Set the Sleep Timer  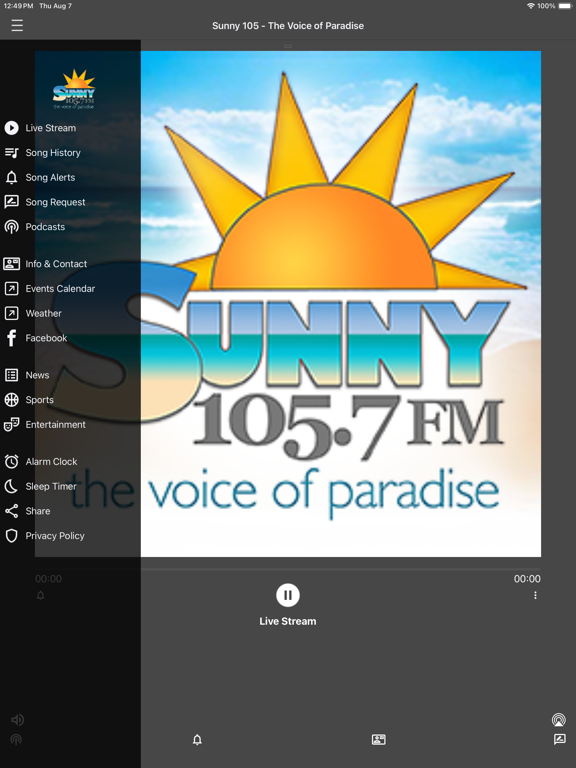tap(51, 486)
